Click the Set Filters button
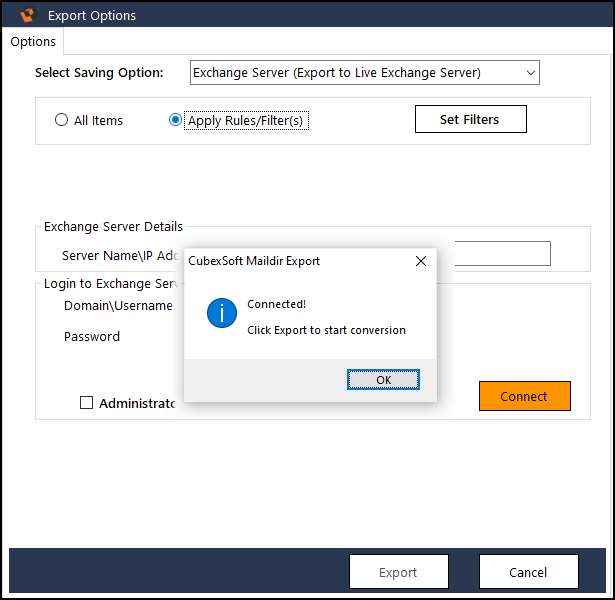This screenshot has width=615, height=600. point(471,119)
